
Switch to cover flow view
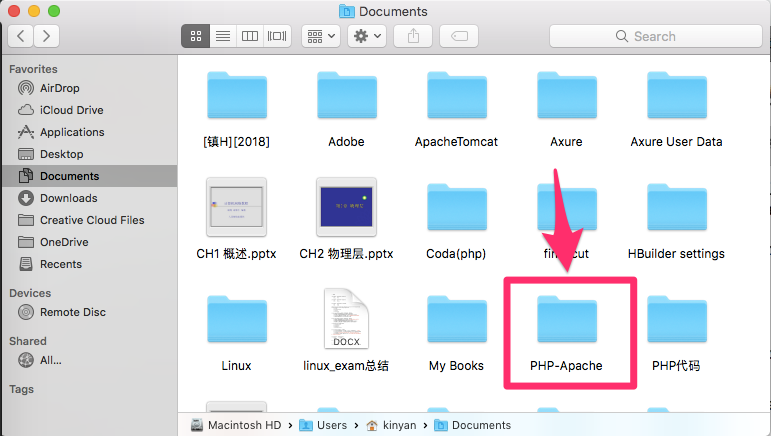277,36
